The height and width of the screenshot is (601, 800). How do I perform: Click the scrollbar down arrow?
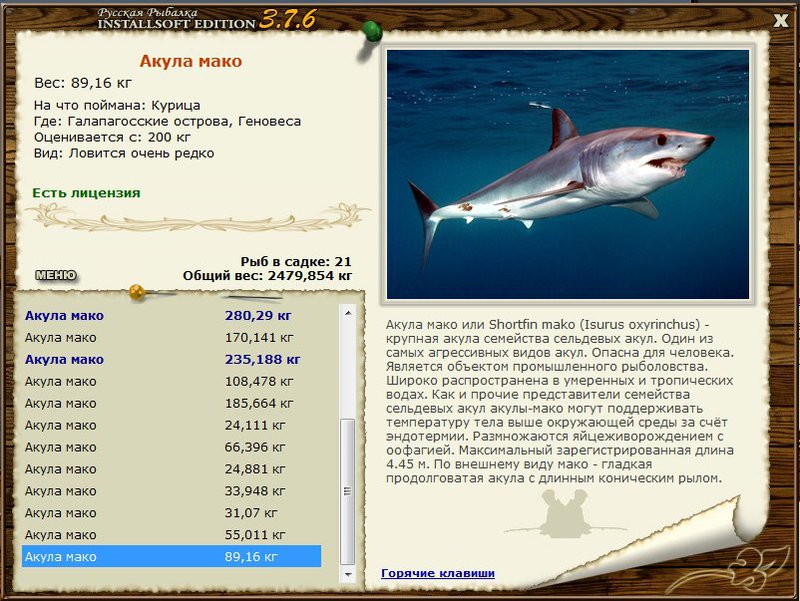348,574
